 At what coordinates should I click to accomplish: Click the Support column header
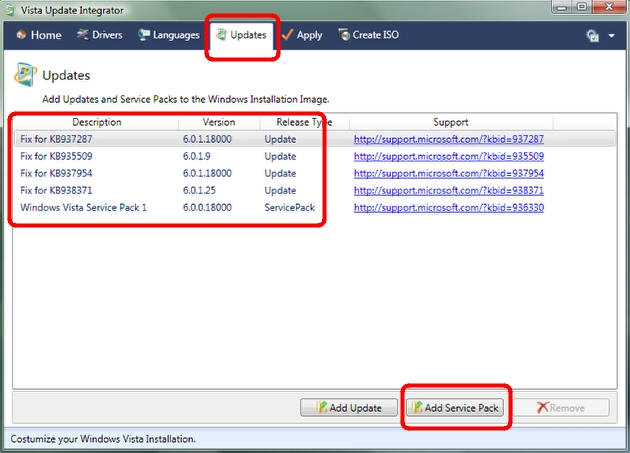451,122
